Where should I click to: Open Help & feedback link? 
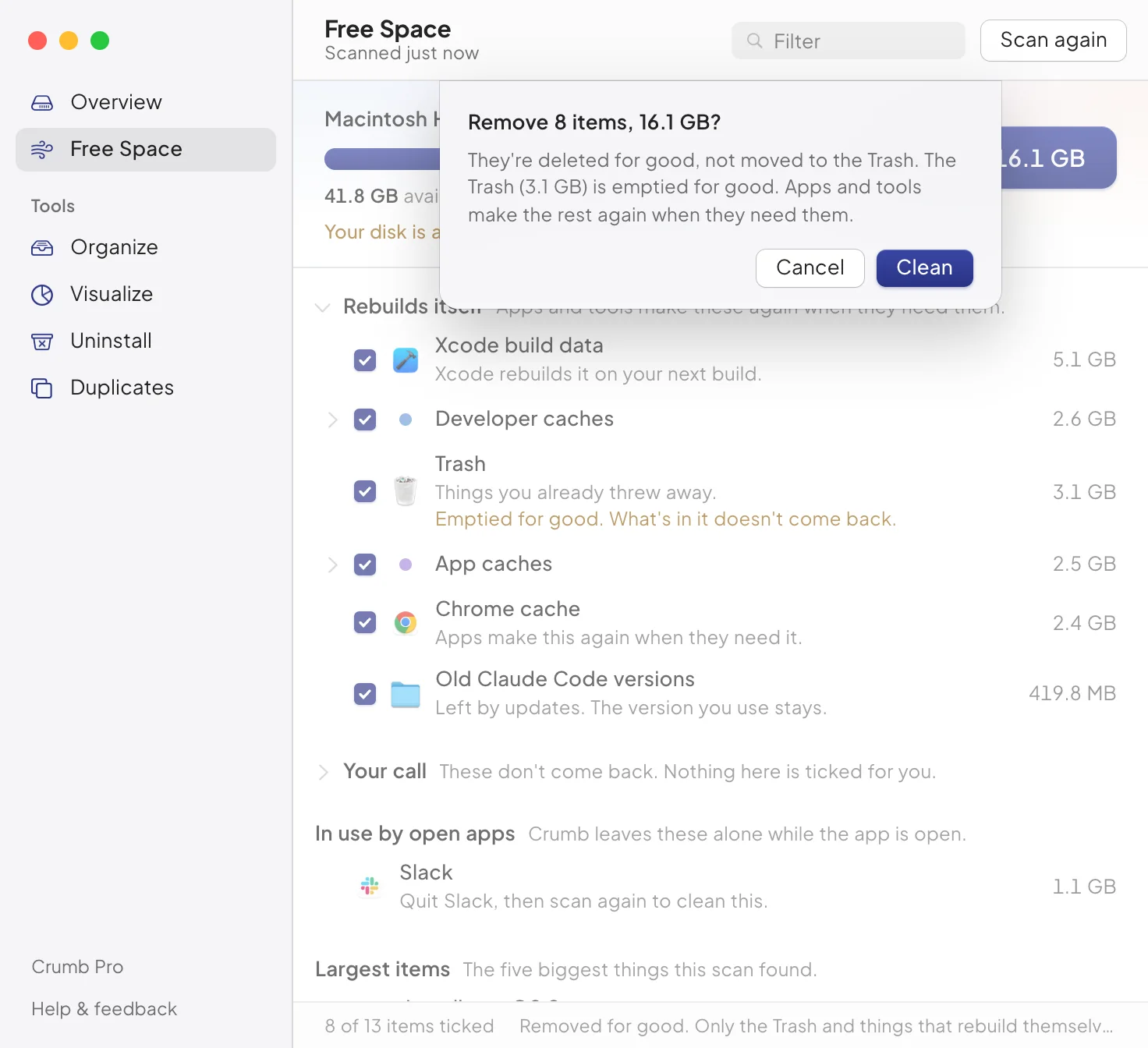(x=105, y=1009)
